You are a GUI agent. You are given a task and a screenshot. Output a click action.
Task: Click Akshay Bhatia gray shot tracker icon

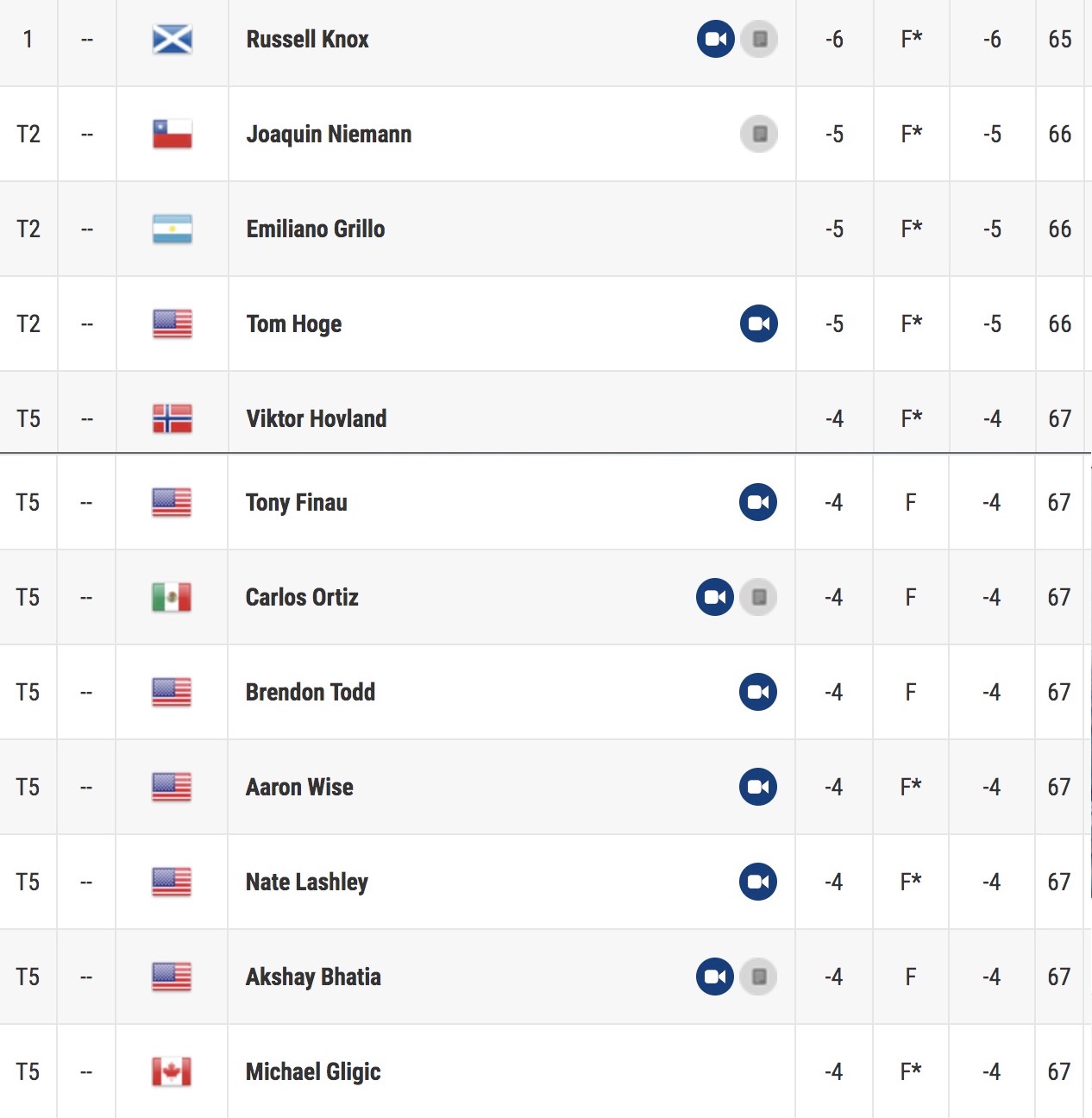pyautogui.click(x=758, y=977)
